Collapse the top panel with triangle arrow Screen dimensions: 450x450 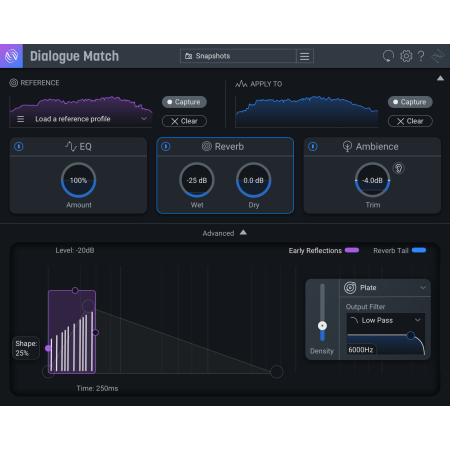click(440, 78)
